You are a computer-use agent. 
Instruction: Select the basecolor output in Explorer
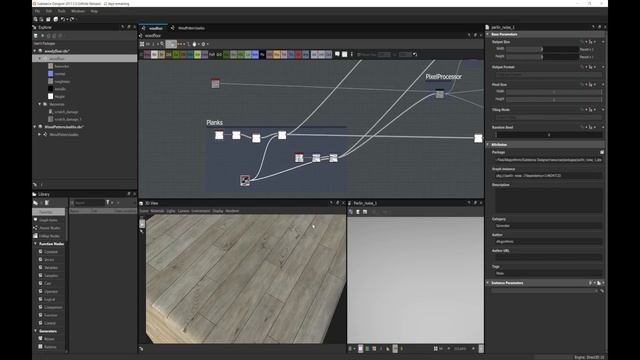click(58, 66)
